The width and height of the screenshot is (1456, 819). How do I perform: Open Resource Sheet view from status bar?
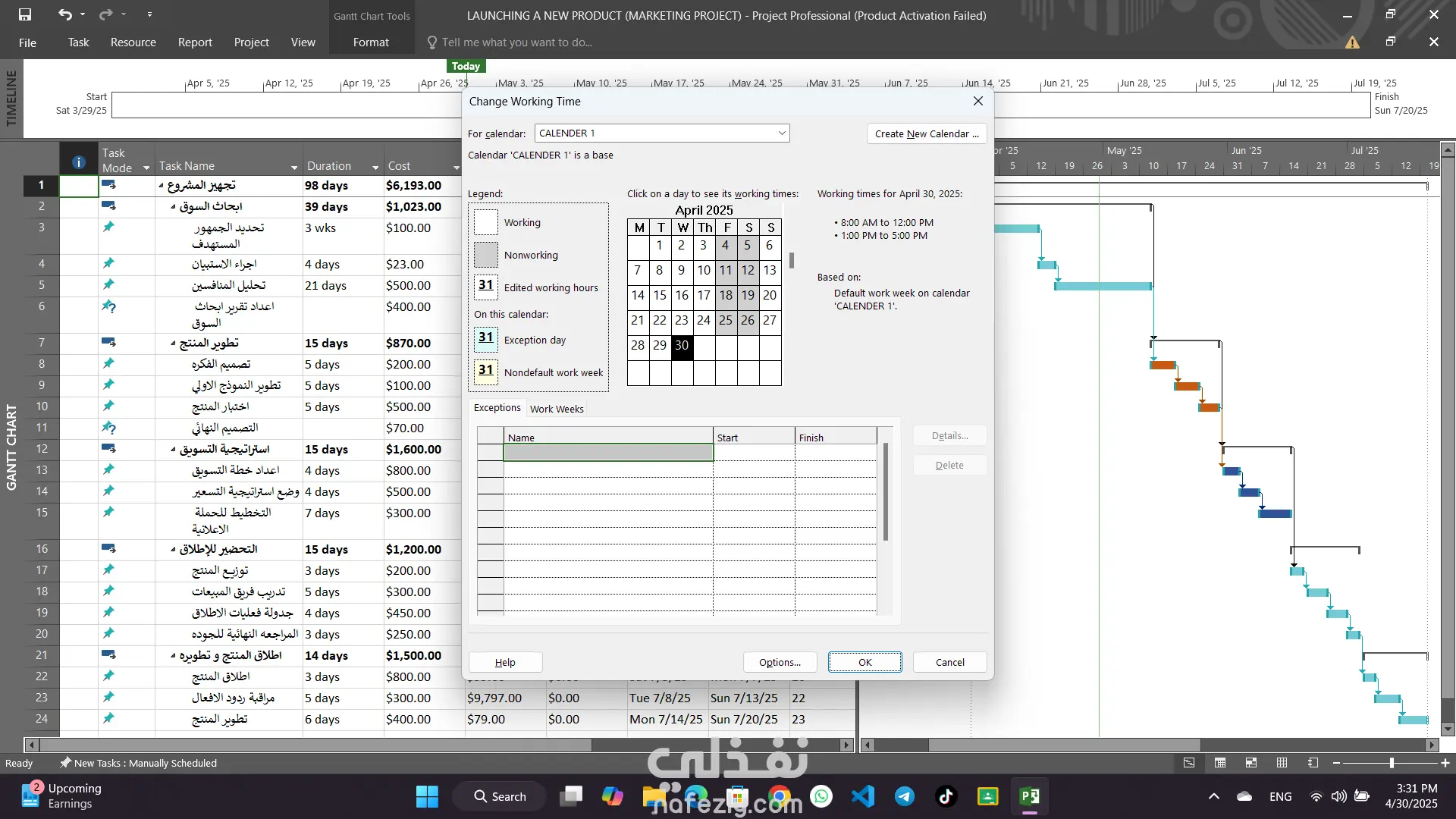point(1282,763)
